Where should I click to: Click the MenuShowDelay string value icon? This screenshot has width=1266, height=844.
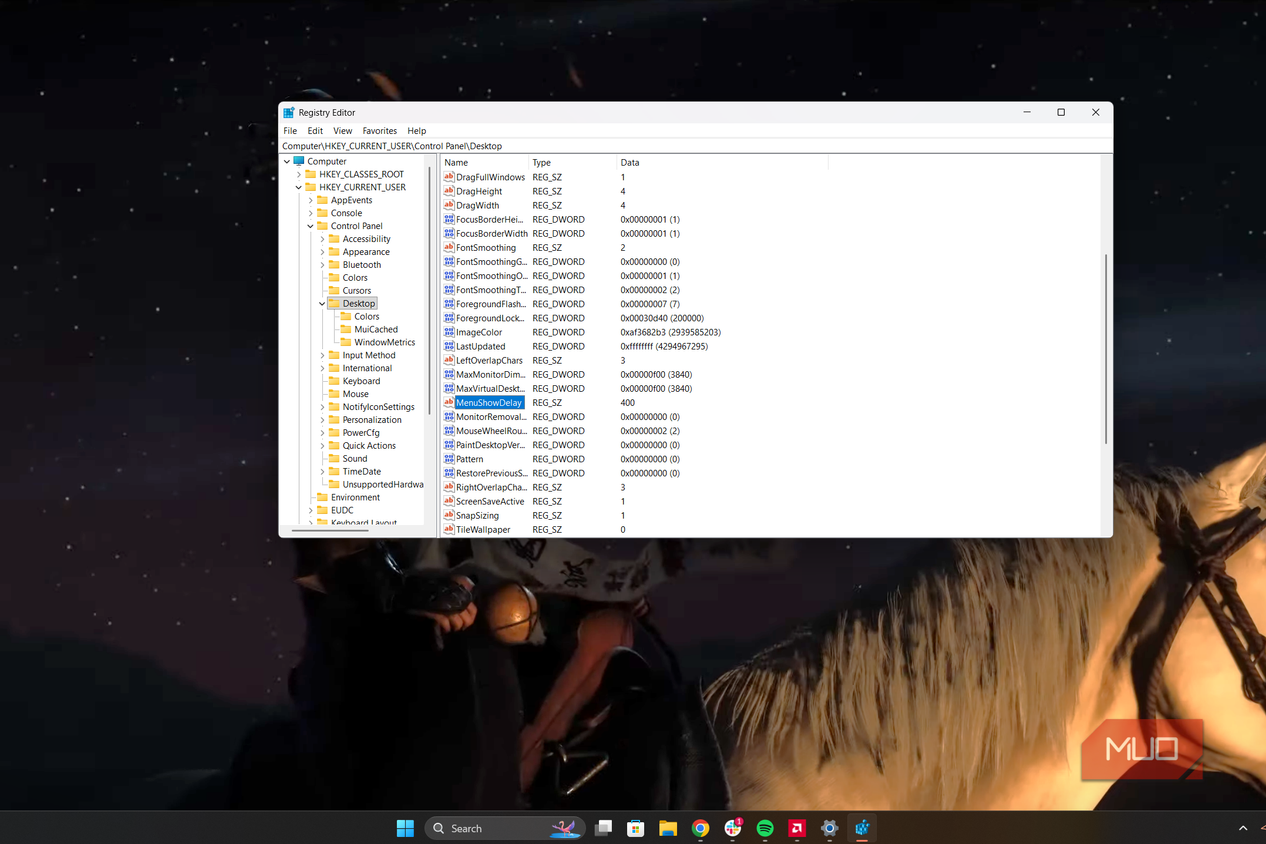(449, 403)
